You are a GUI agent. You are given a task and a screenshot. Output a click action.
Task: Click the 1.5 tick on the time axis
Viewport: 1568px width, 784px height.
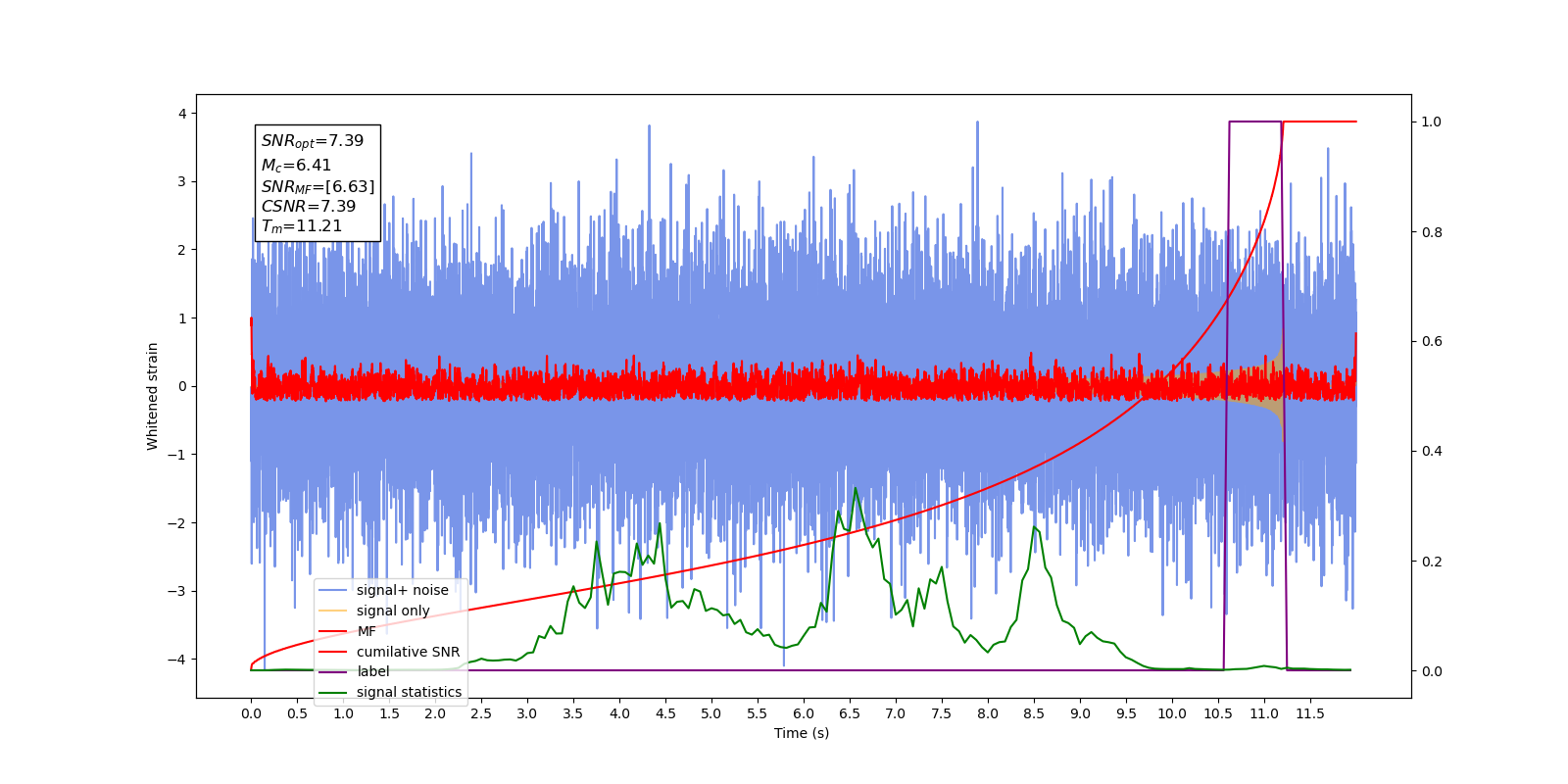point(389,713)
